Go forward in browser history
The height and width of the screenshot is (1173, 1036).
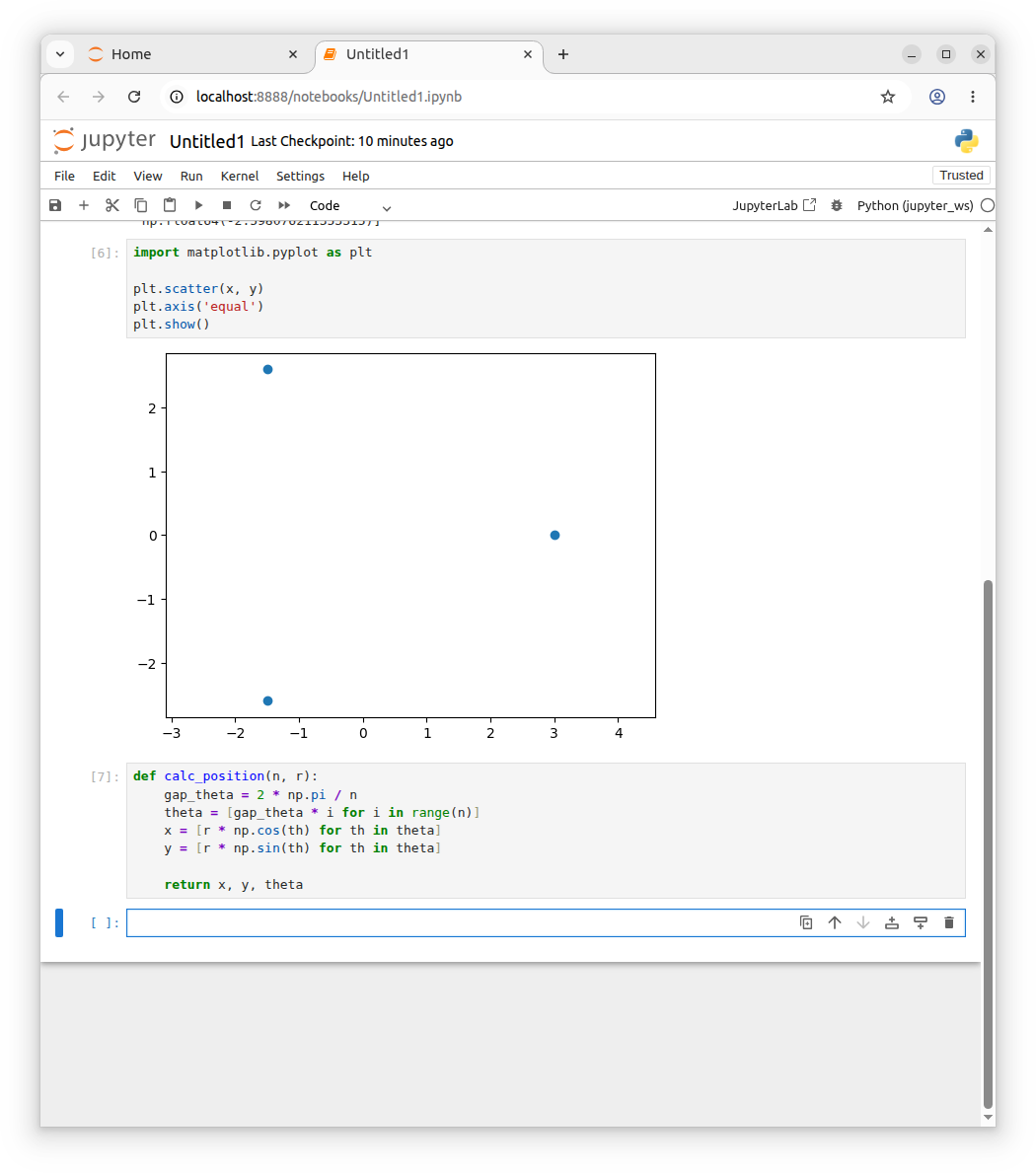tap(99, 97)
